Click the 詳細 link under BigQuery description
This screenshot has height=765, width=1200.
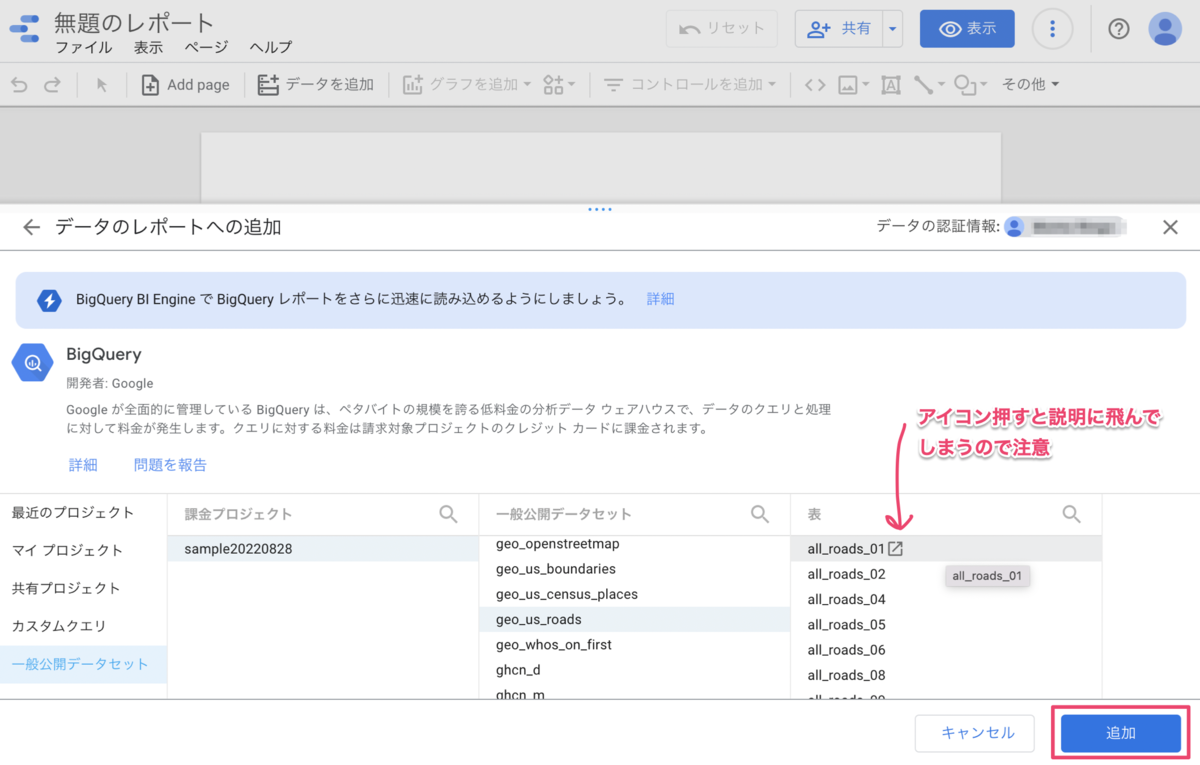coord(83,465)
